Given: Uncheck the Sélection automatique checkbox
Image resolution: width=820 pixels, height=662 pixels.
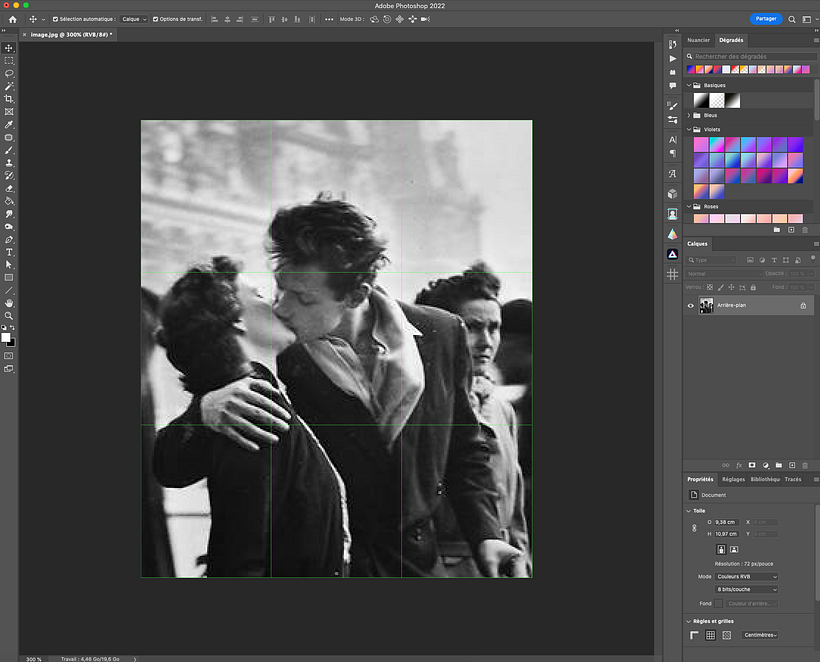Looking at the screenshot, I should coord(55,19).
